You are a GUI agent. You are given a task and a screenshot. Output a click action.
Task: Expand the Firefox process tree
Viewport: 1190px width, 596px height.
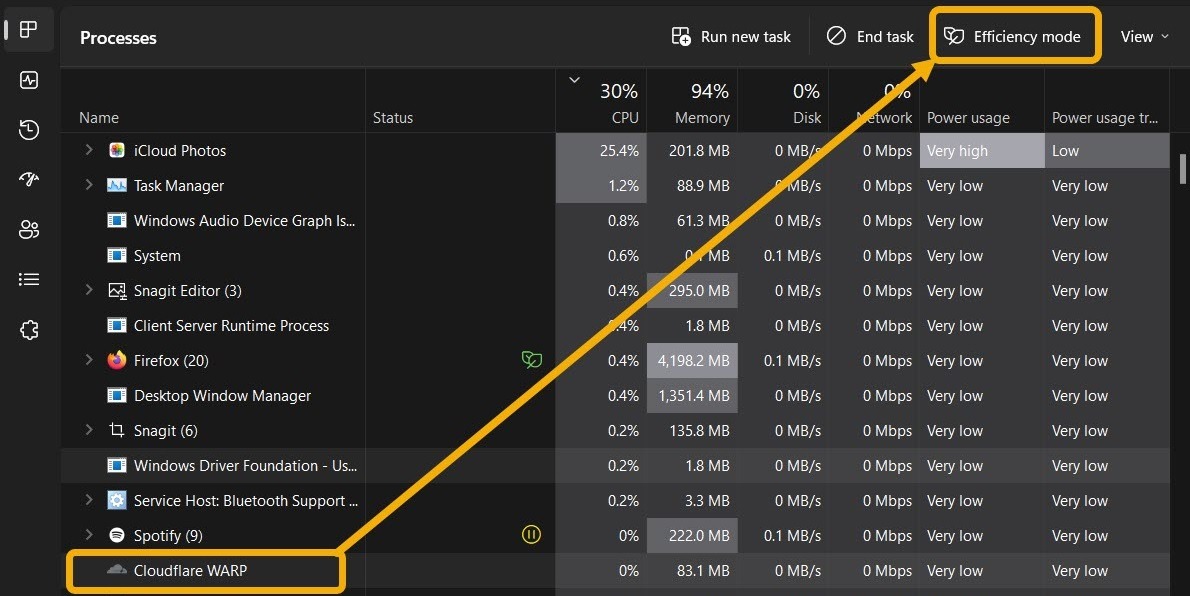(88, 360)
